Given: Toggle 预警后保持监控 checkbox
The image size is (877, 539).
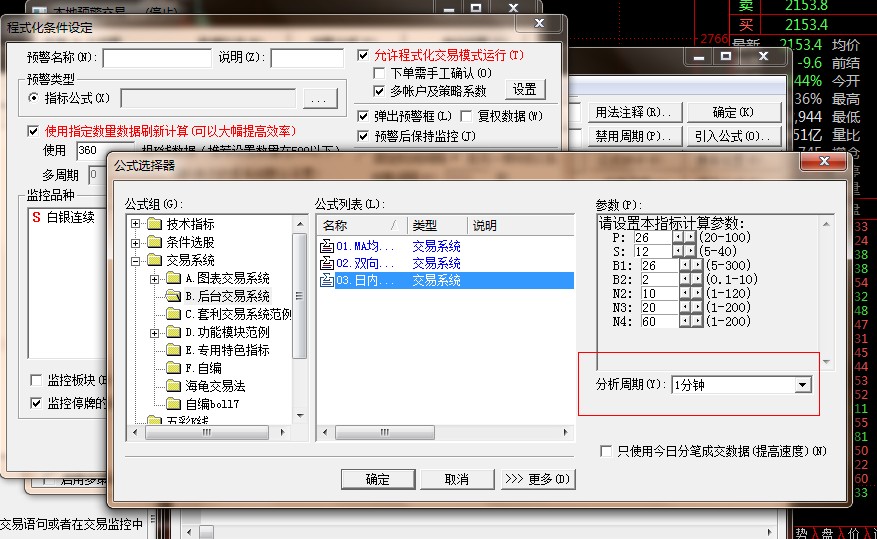Looking at the screenshot, I should [363, 135].
